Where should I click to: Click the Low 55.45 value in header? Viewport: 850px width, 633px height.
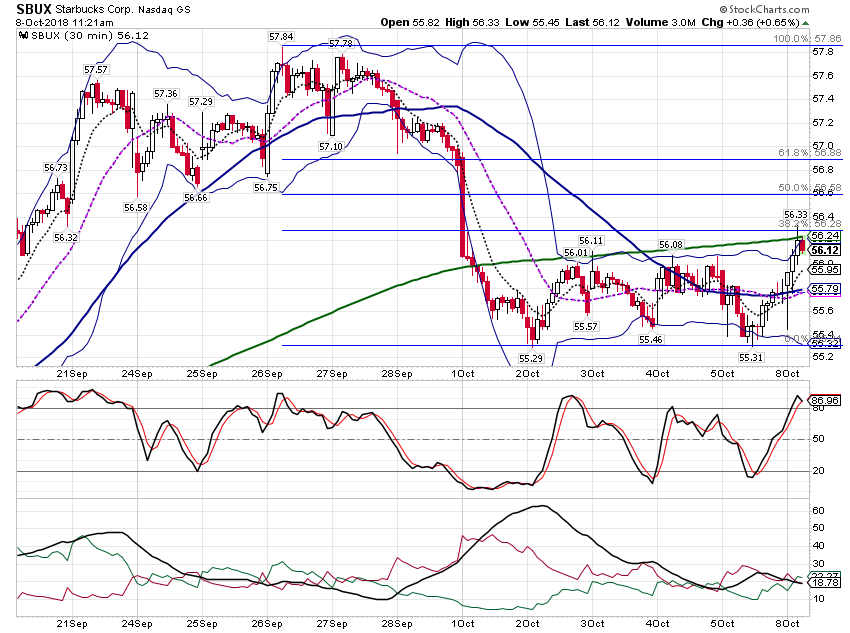tap(532, 22)
